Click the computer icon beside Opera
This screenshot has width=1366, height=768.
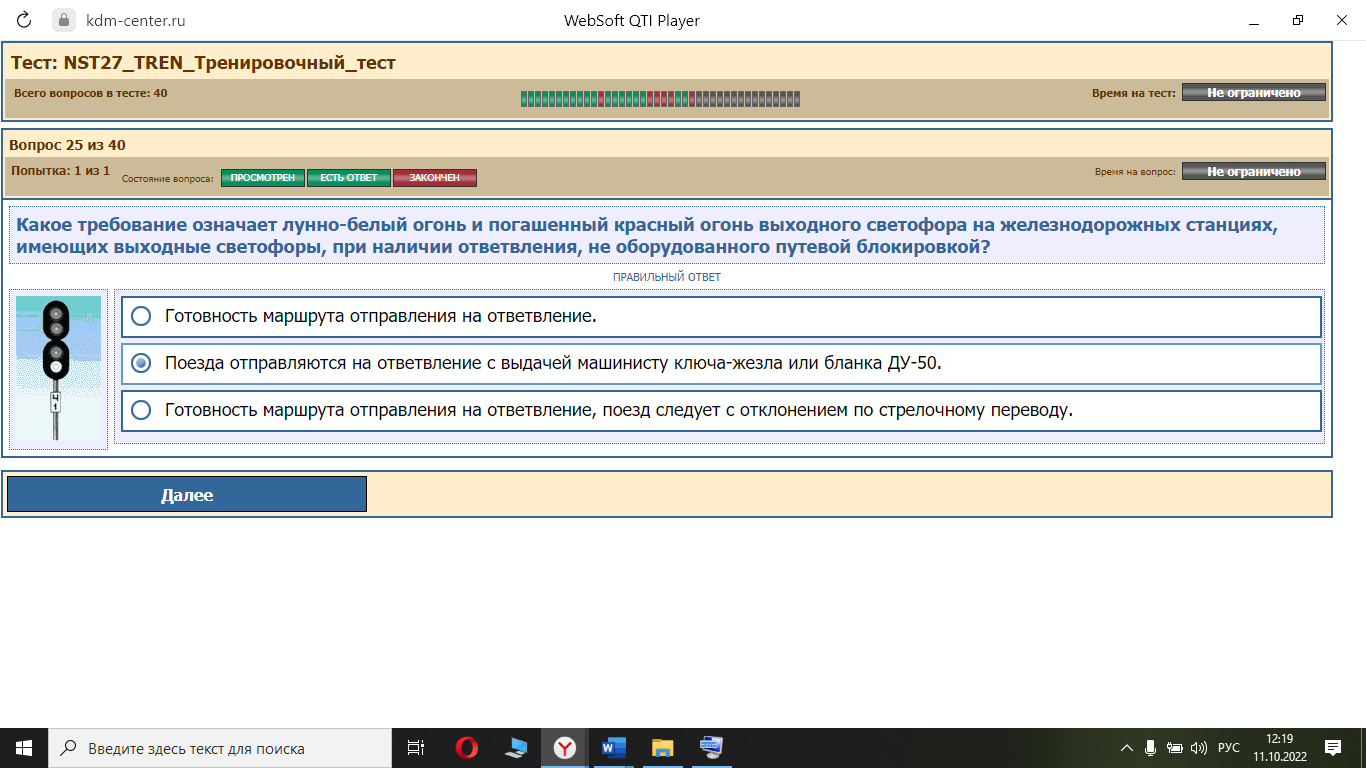516,748
